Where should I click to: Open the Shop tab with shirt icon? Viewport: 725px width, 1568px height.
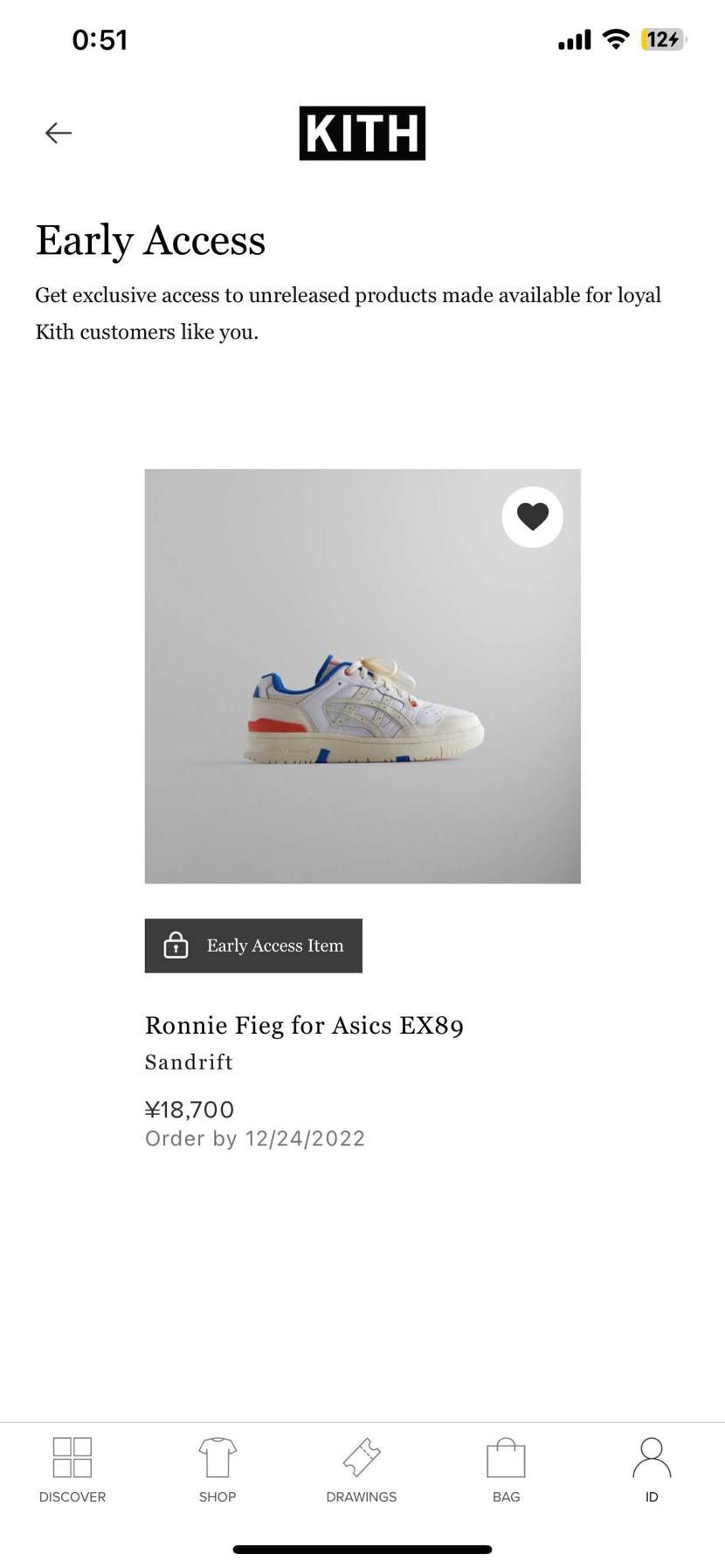217,1470
